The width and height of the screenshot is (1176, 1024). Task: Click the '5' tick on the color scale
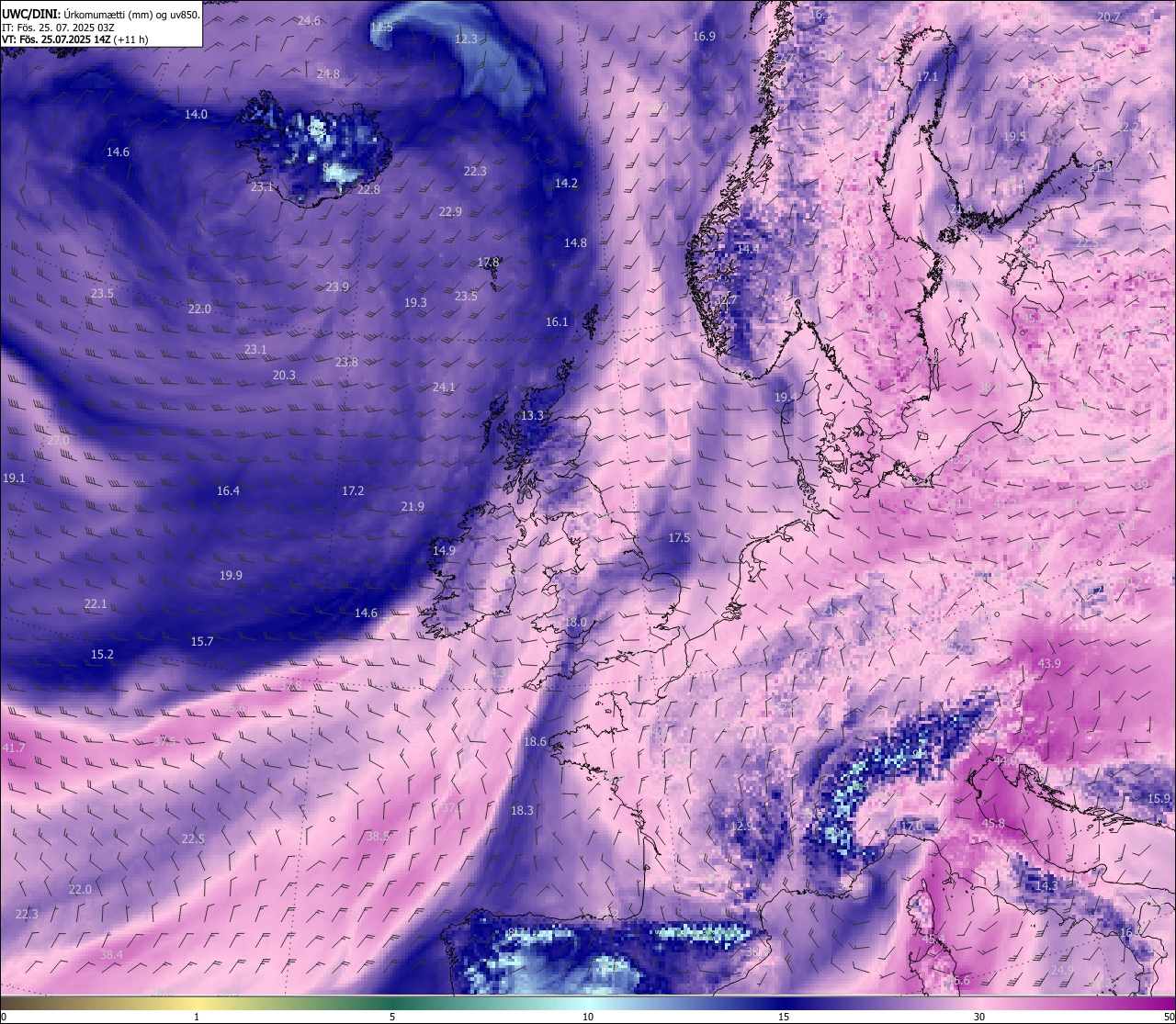[392, 1017]
